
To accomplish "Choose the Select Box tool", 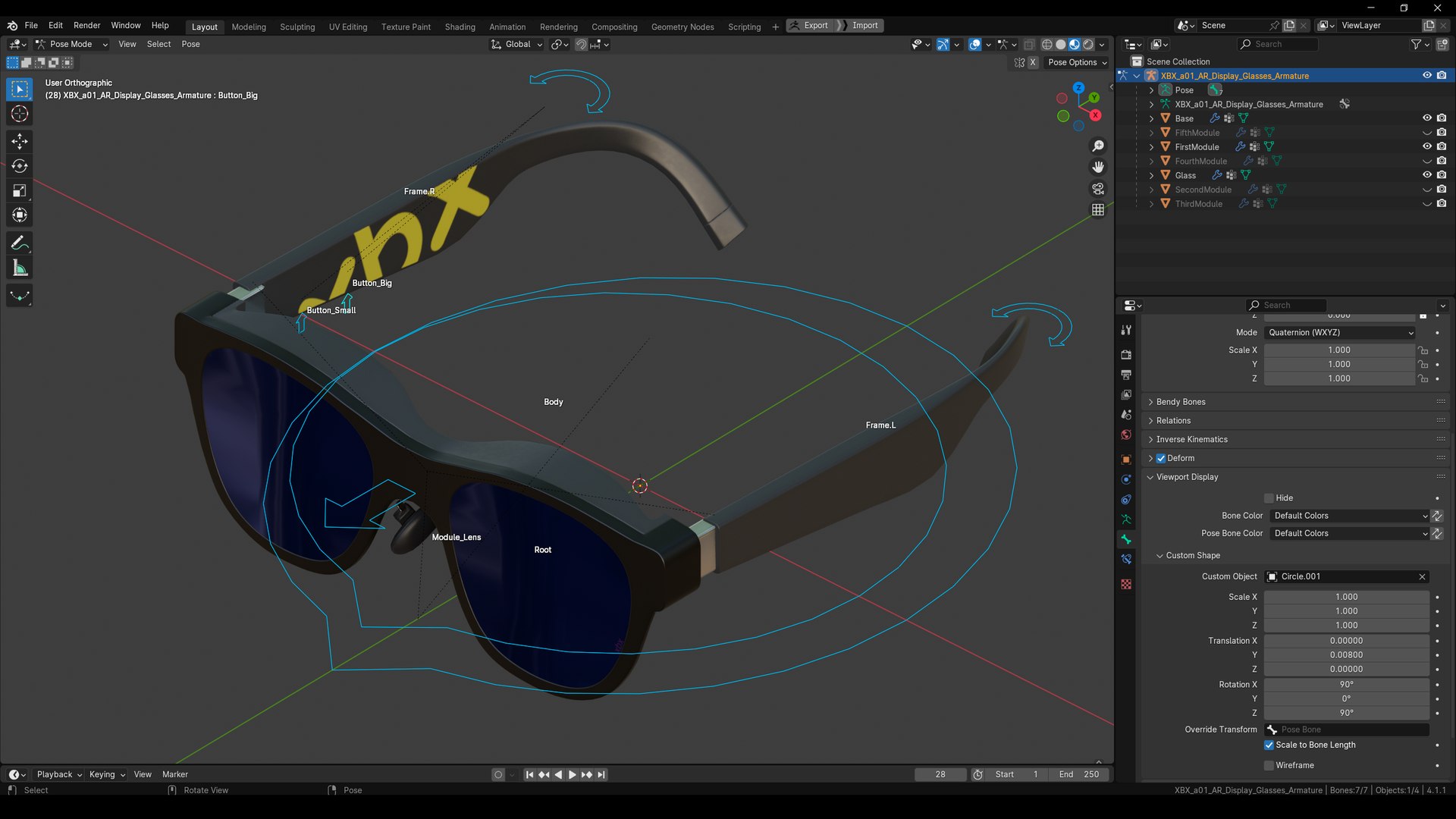I will pyautogui.click(x=20, y=89).
